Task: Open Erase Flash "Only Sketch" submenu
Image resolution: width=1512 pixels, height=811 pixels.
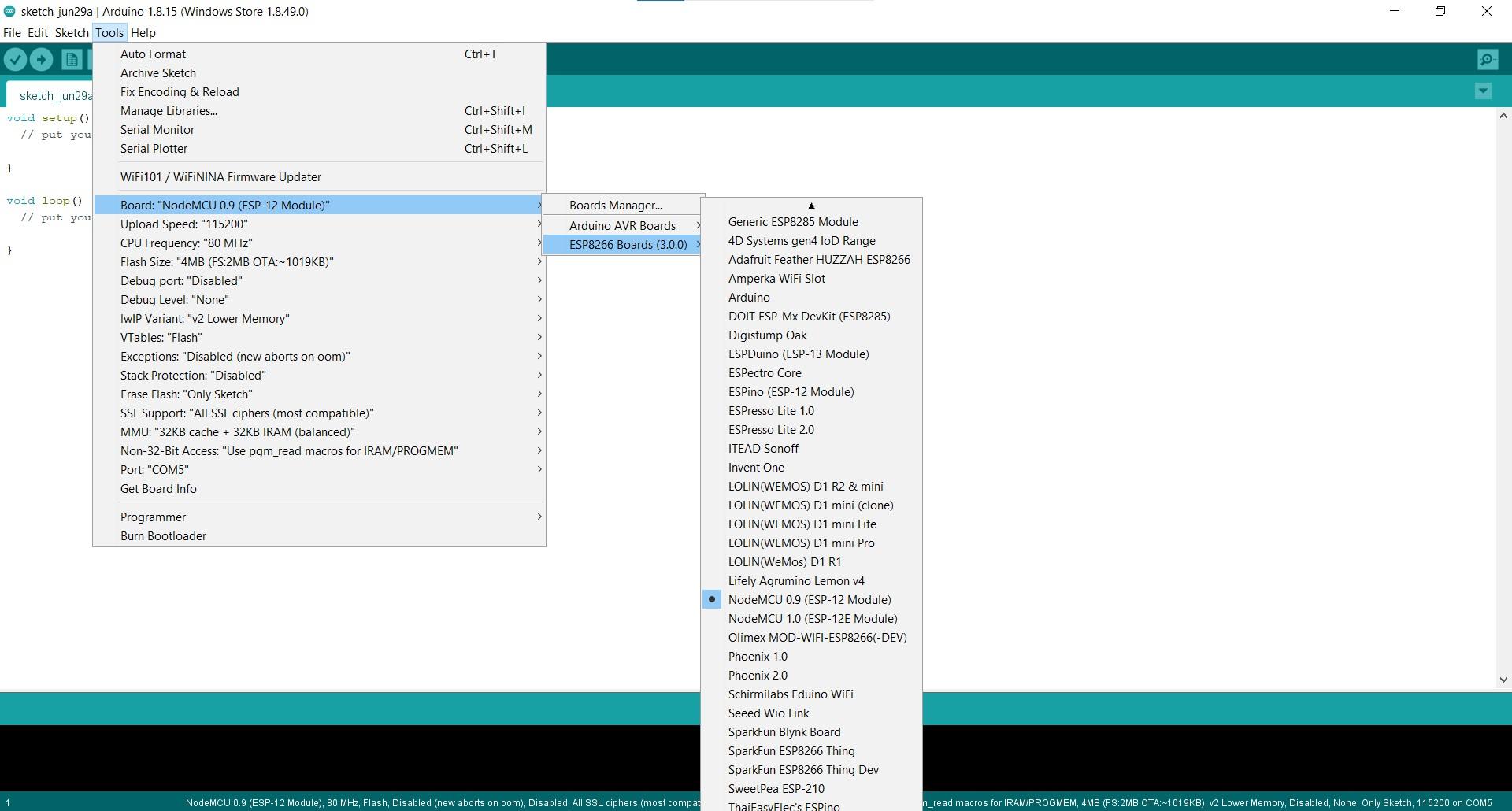Action: coord(319,394)
